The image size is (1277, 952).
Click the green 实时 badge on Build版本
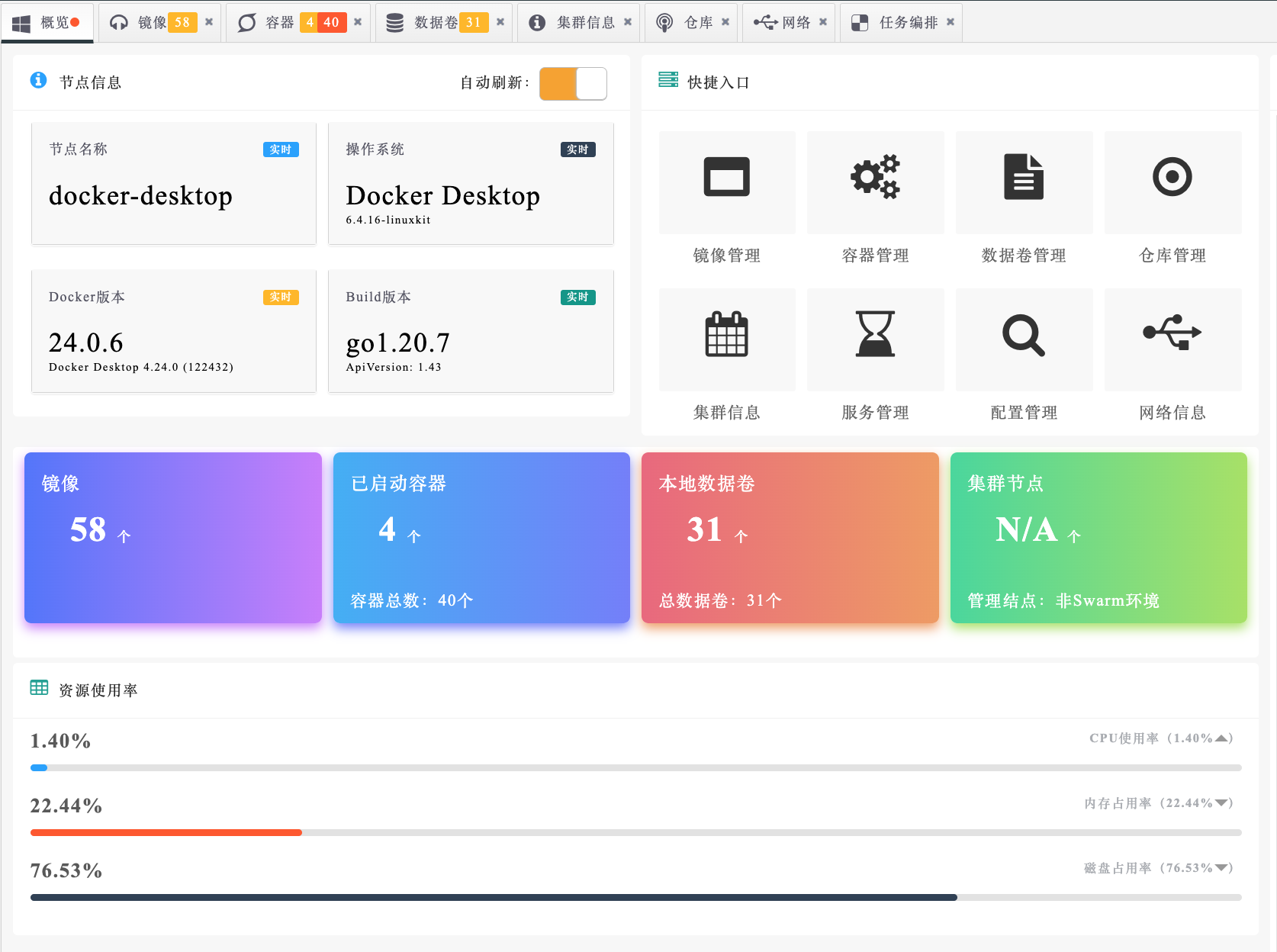(577, 297)
